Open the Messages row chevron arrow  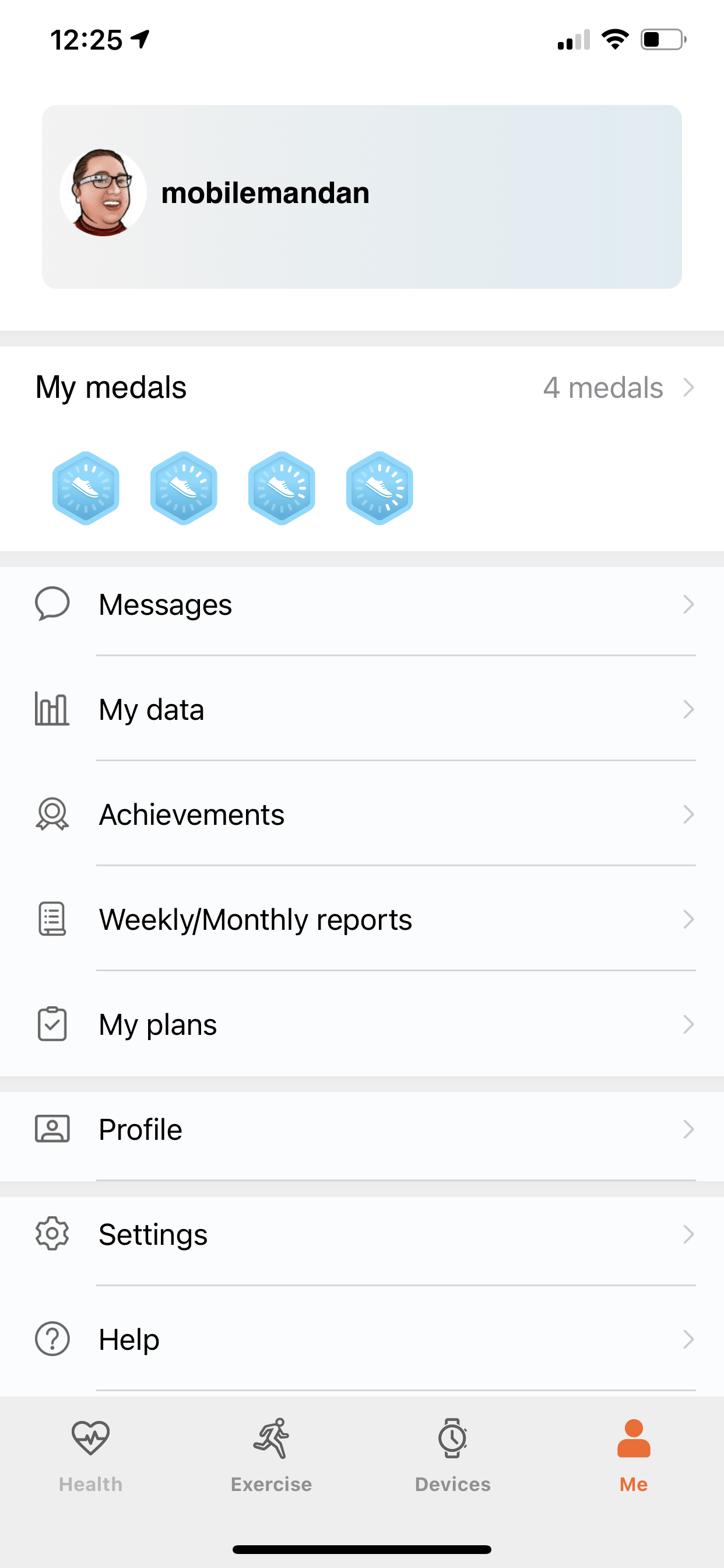[x=688, y=604]
